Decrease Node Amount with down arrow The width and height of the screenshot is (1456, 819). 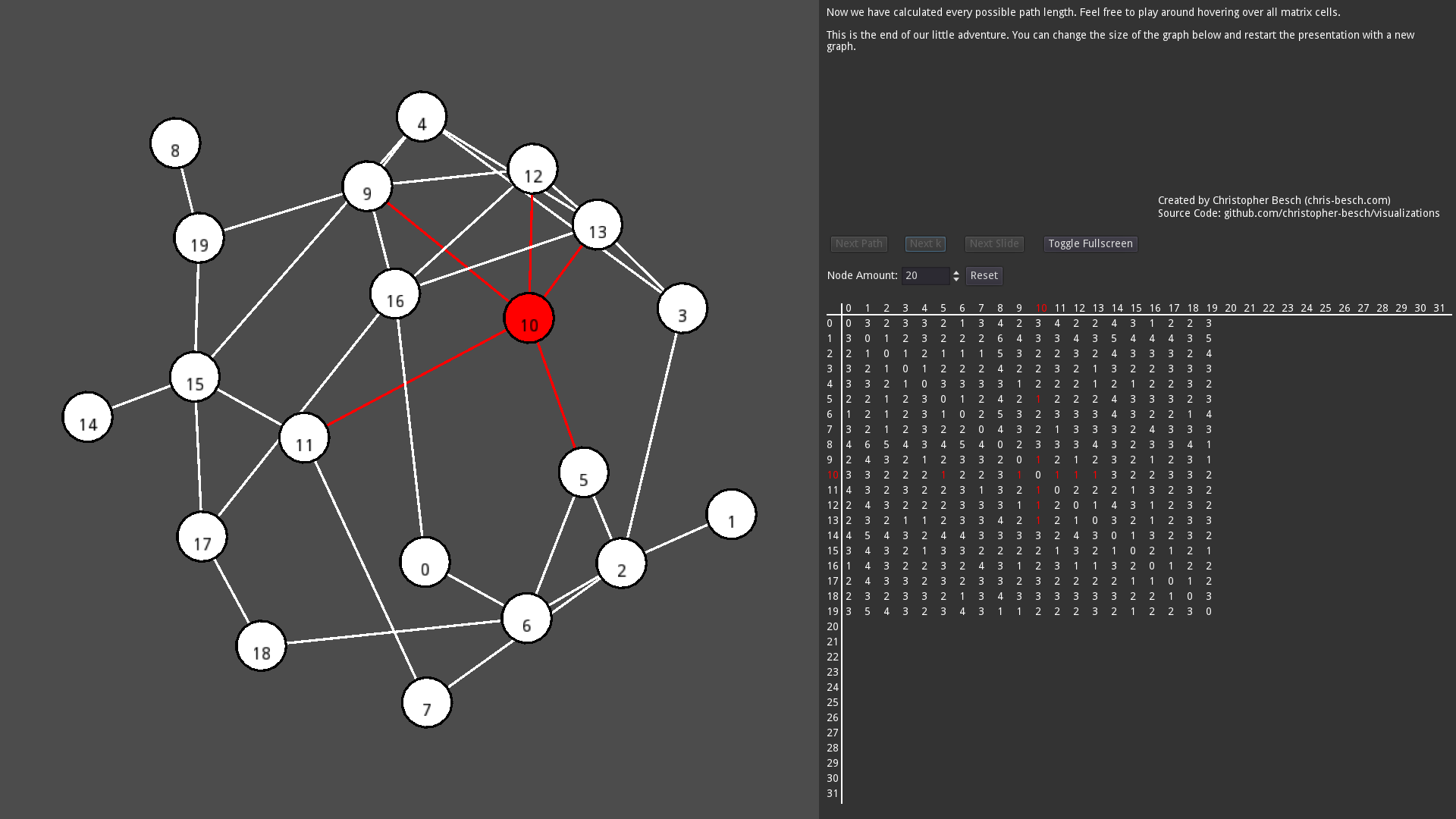956,280
